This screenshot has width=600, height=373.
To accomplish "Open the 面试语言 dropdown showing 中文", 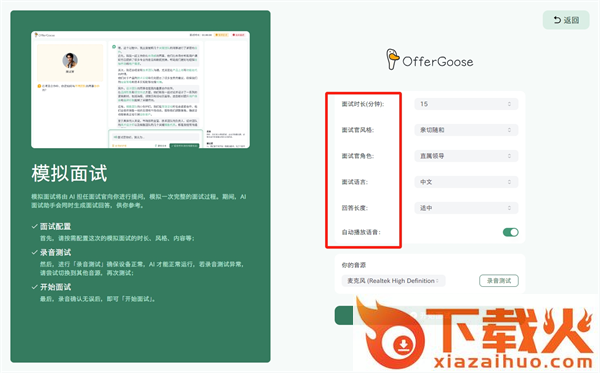I will click(466, 182).
